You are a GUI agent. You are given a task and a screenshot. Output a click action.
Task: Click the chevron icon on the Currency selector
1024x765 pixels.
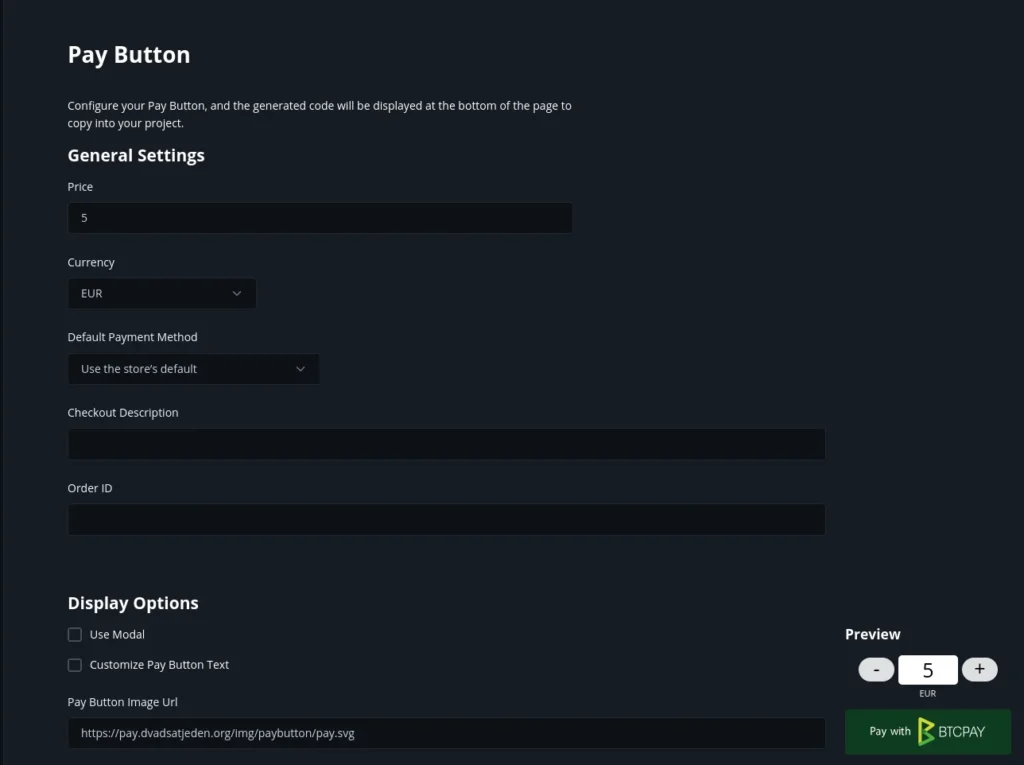pyautogui.click(x=237, y=293)
